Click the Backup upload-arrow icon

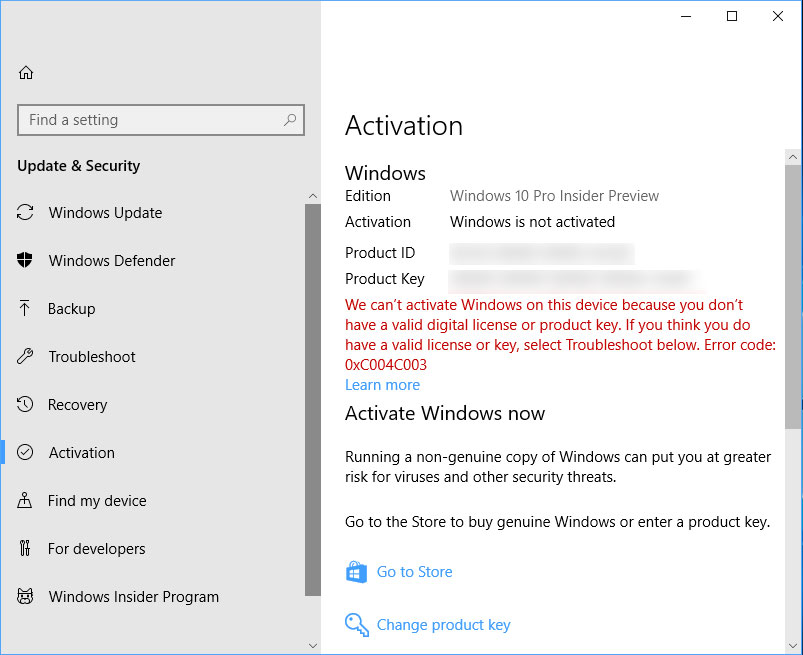point(25,308)
